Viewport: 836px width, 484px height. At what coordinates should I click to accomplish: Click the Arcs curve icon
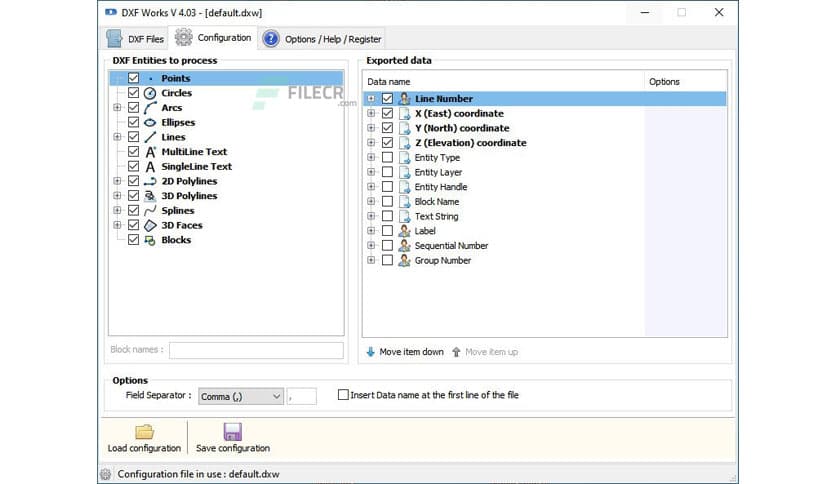(x=150, y=108)
